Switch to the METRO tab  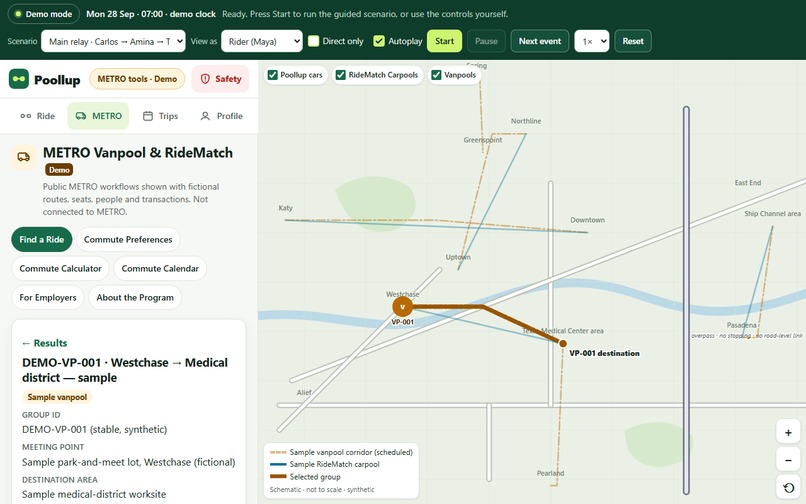click(98, 116)
